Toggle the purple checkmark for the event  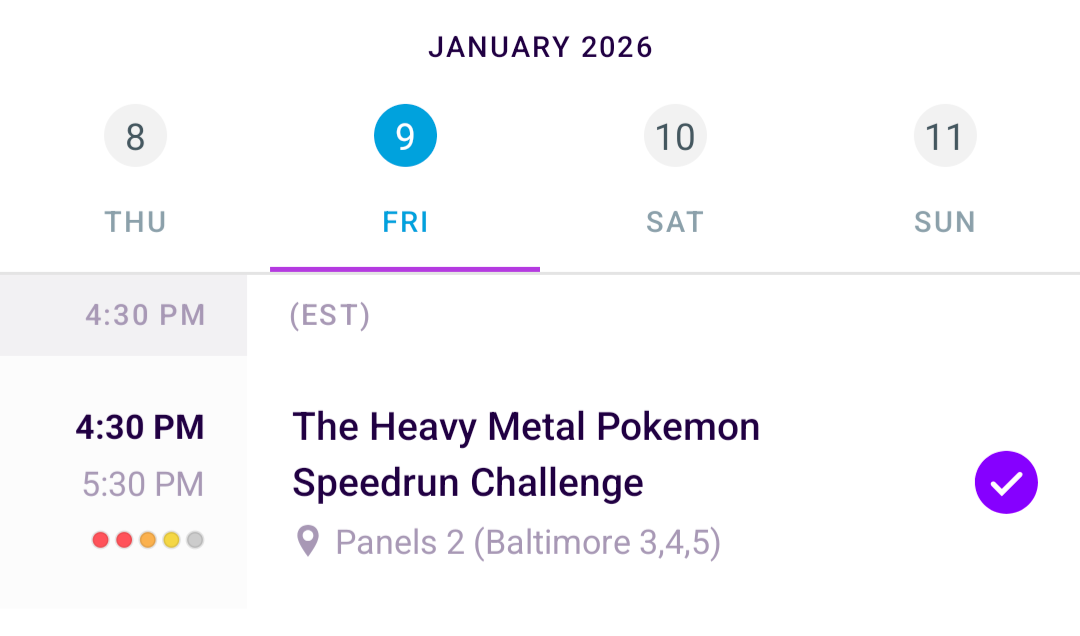1006,483
